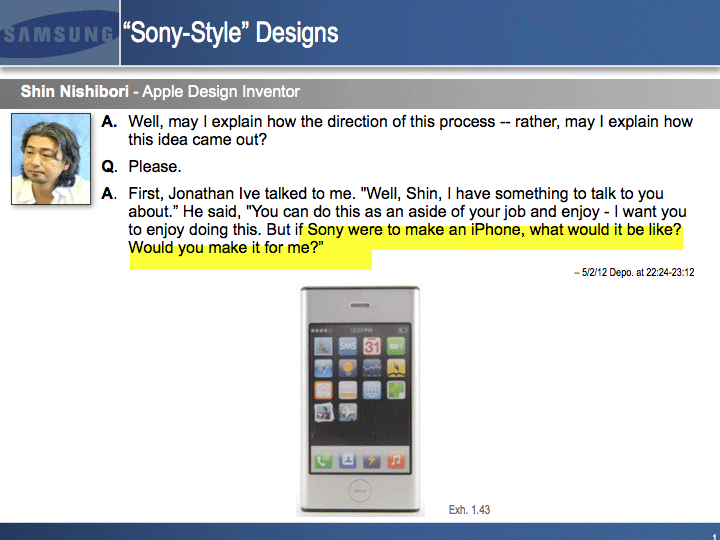The image size is (720, 540).
Task: Tap the orange calculator app icon
Action: [x=323, y=391]
